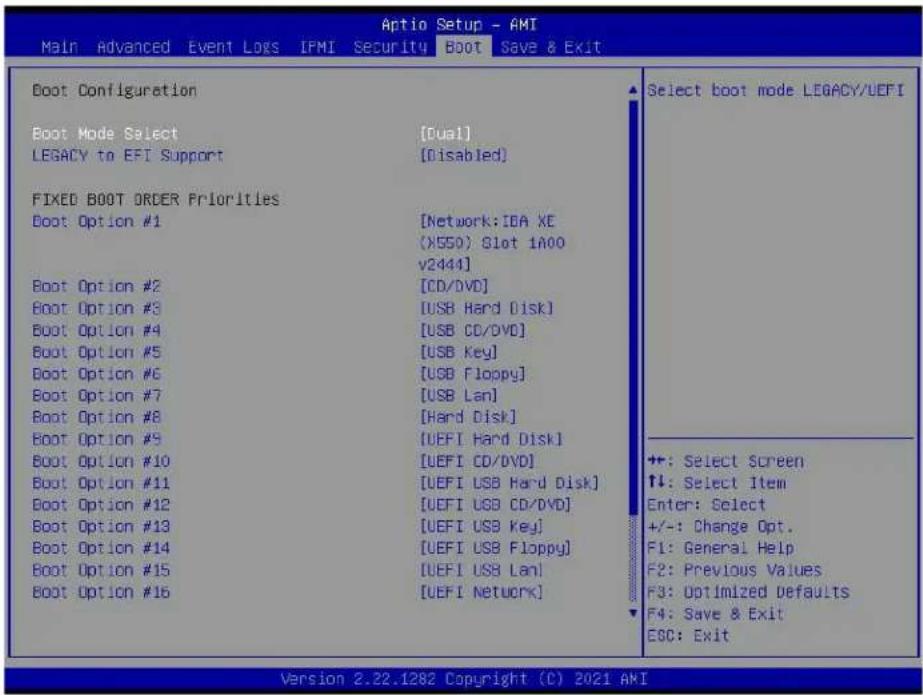Image resolution: width=923 pixels, height=695 pixels.
Task: Select LEGACY to EFI Support option
Action: pos(128,155)
